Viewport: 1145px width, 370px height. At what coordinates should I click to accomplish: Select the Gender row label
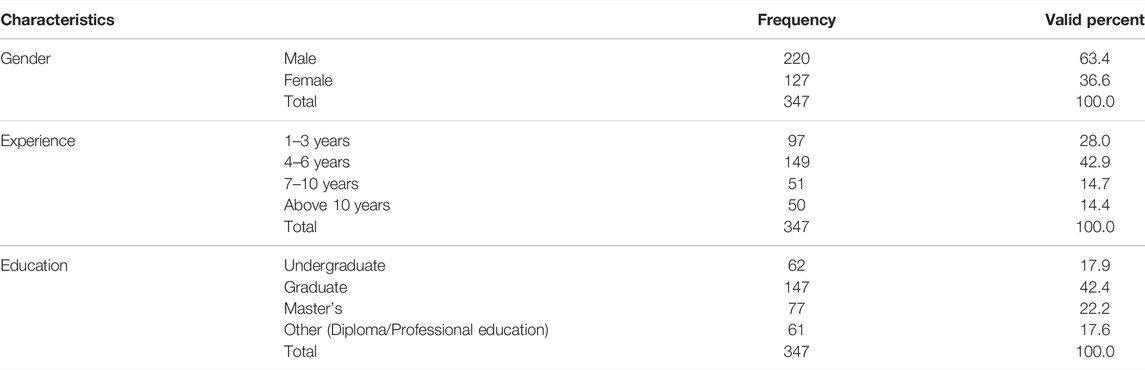click(26, 58)
